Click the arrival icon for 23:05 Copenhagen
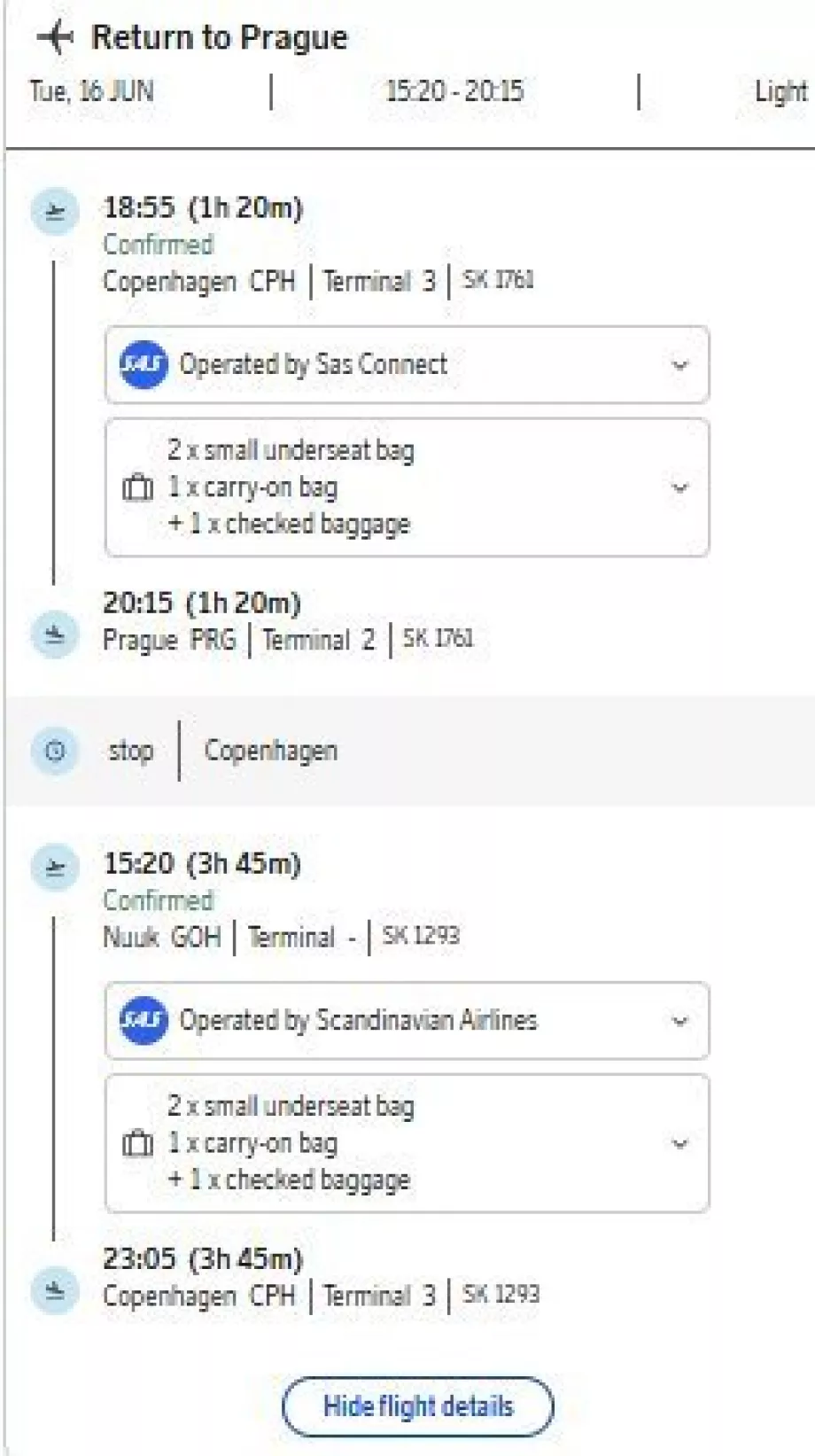Viewport: 815px width, 1456px height. (x=55, y=1290)
